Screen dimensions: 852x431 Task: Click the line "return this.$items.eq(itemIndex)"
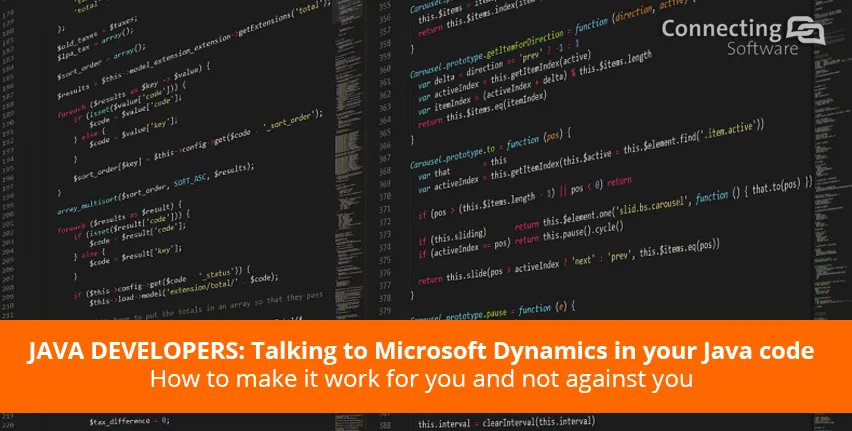click(482, 110)
